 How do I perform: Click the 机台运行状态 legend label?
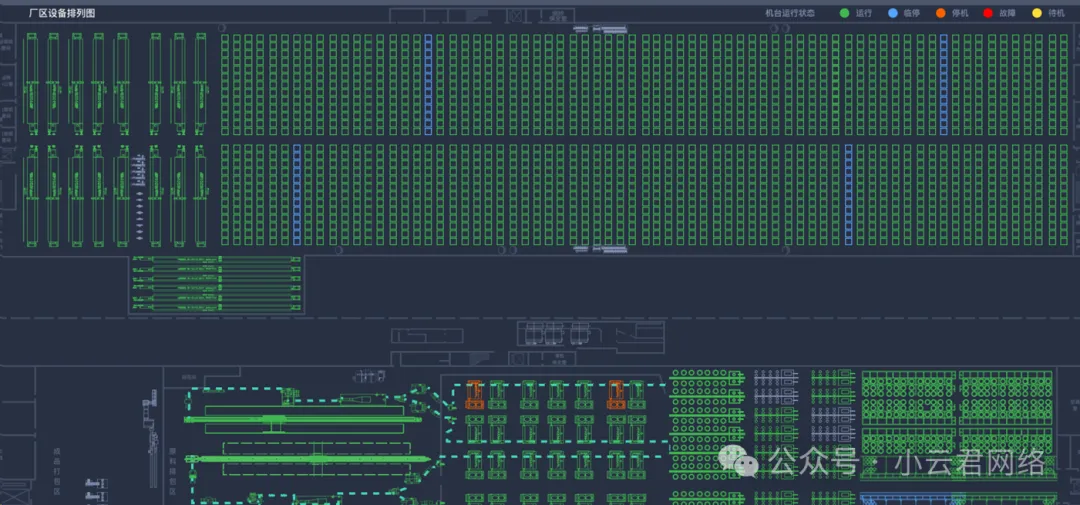pos(790,13)
